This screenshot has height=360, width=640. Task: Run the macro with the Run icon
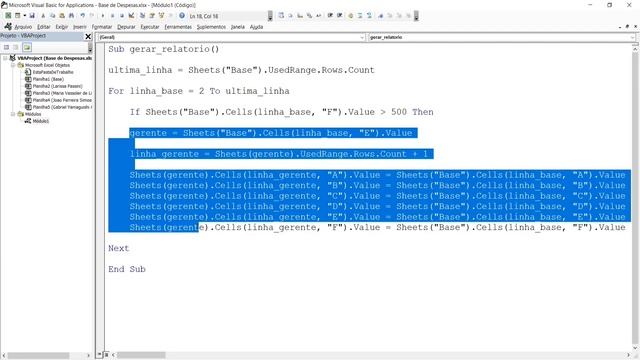pyautogui.click(x=103, y=16)
